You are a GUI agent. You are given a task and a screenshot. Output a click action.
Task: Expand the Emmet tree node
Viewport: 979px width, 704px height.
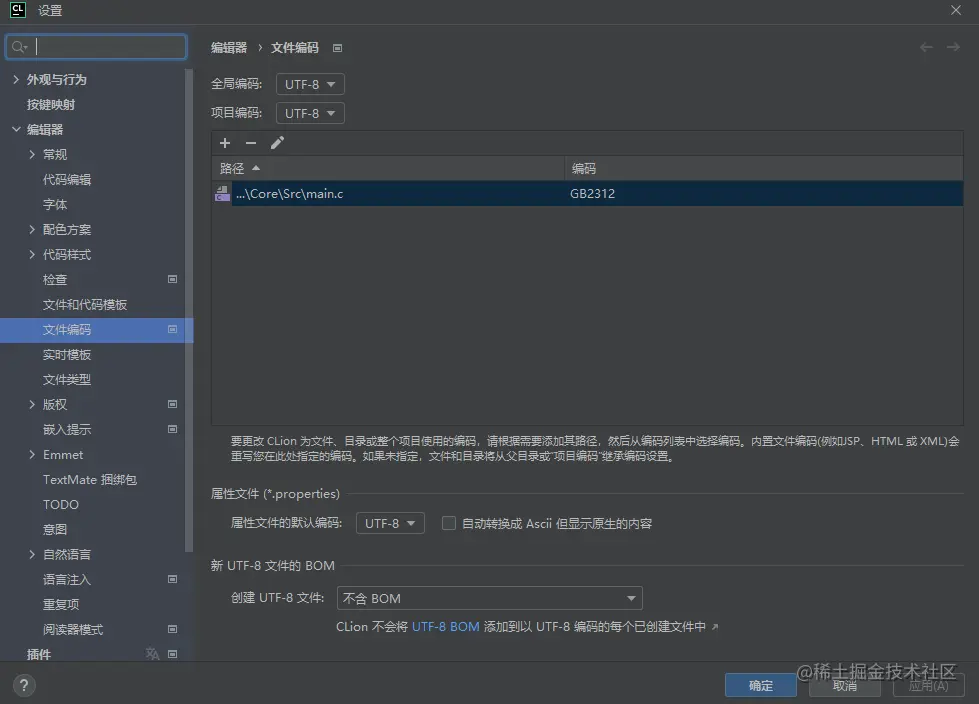[32, 454]
